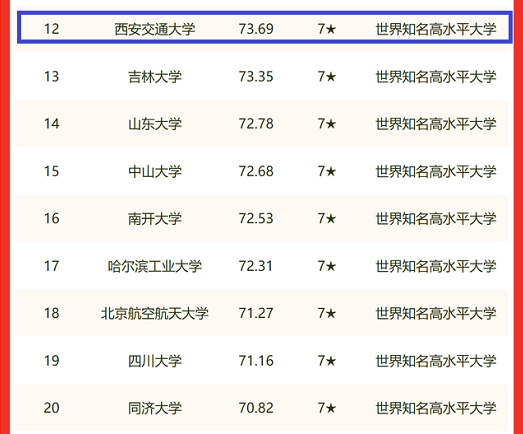
Task: Click 世界知名高水平大学 in row 20
Action: click(x=436, y=408)
